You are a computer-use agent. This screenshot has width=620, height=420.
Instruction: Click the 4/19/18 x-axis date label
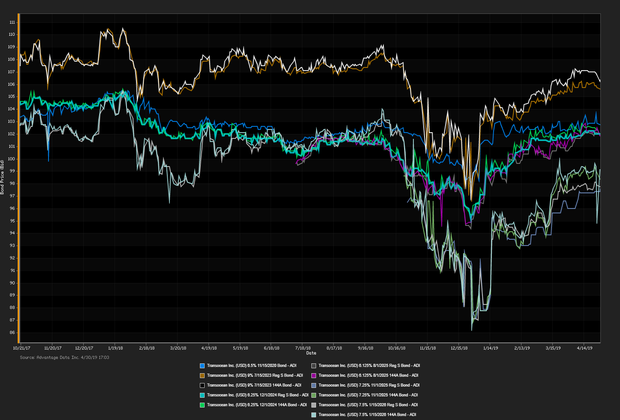[209, 348]
